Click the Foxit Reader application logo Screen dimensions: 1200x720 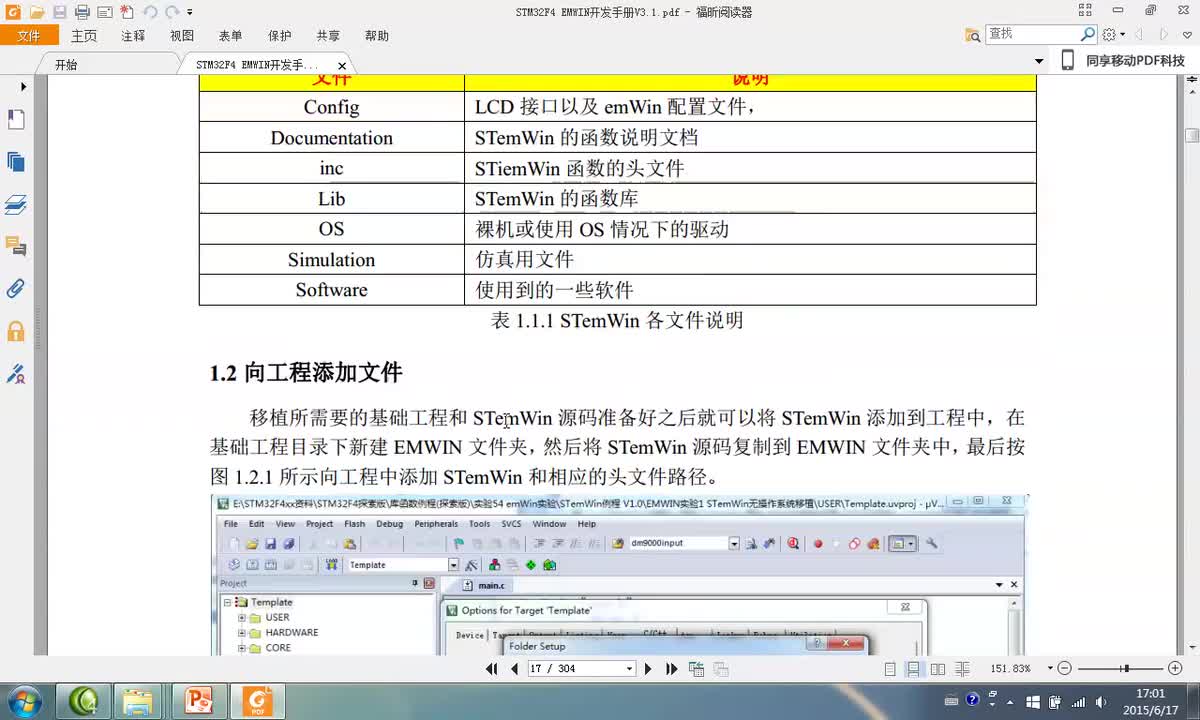click(x=13, y=13)
